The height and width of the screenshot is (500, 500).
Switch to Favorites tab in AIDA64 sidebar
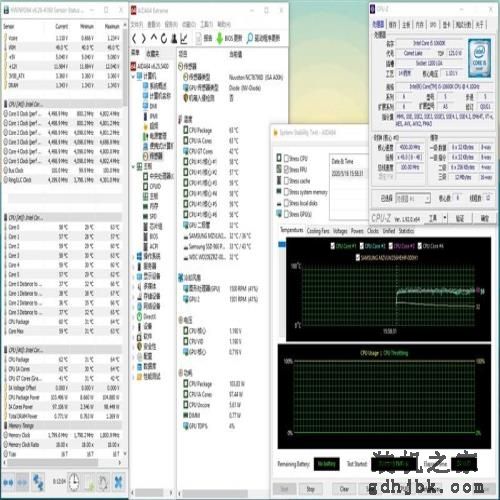(152, 53)
